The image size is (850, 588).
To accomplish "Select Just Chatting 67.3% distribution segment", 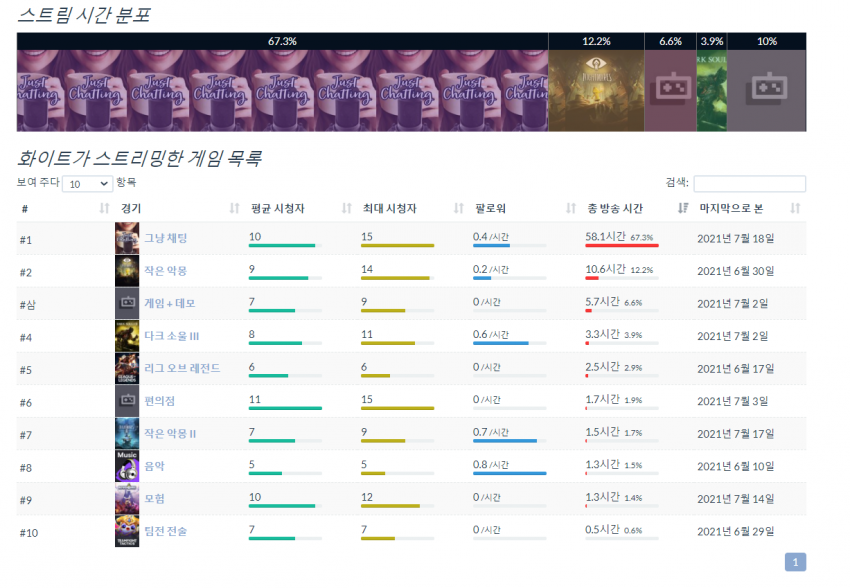I will (282, 82).
